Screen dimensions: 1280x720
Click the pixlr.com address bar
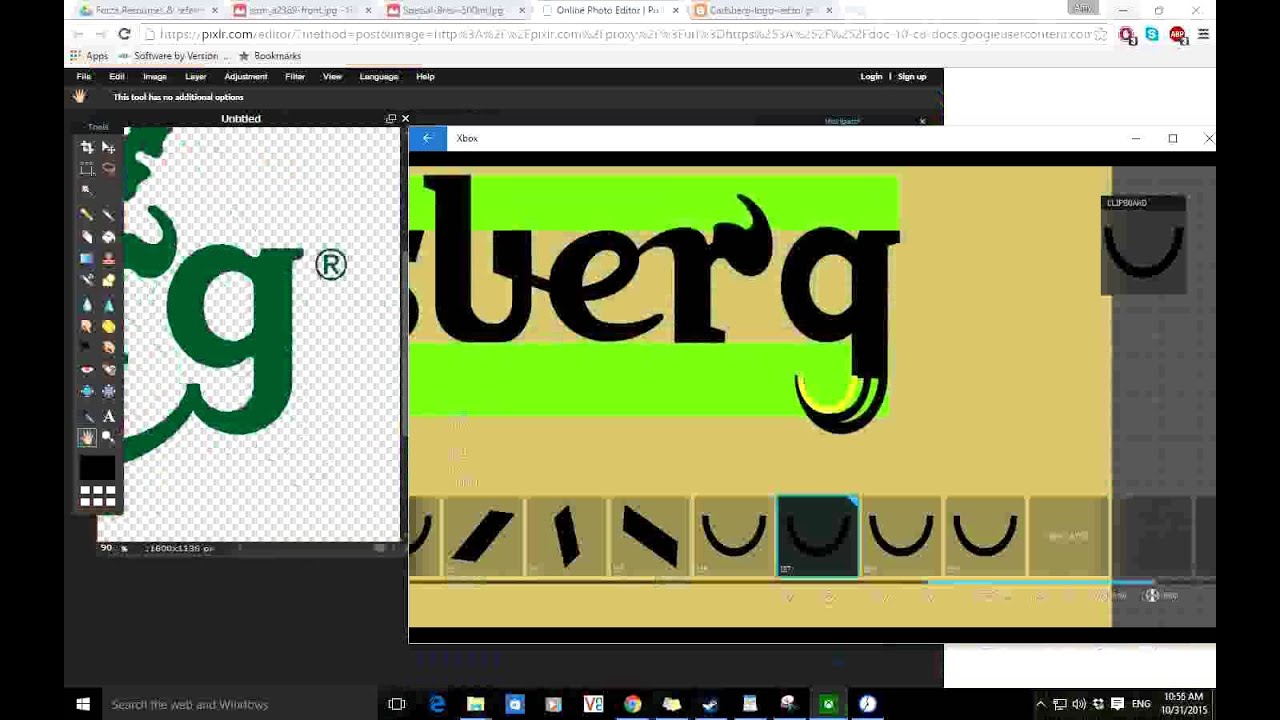tap(625, 34)
